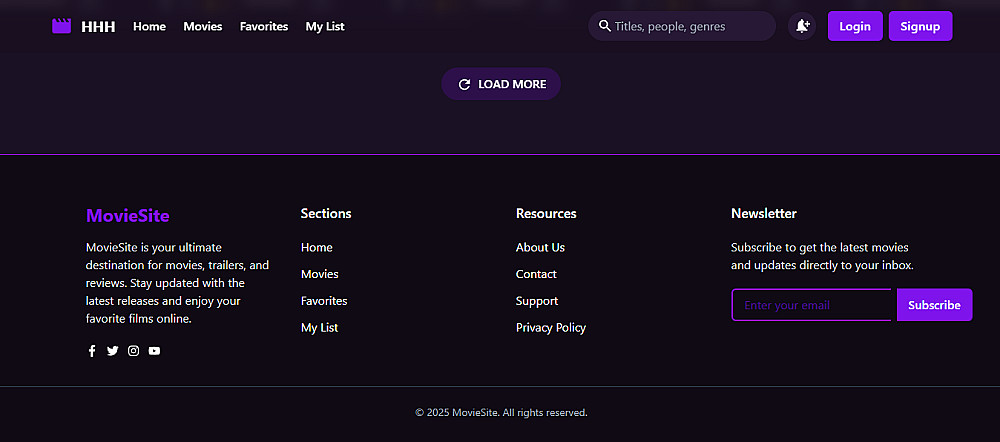Click the search magnifier icon
Viewport: 1000px width, 442px height.
pyautogui.click(x=605, y=26)
